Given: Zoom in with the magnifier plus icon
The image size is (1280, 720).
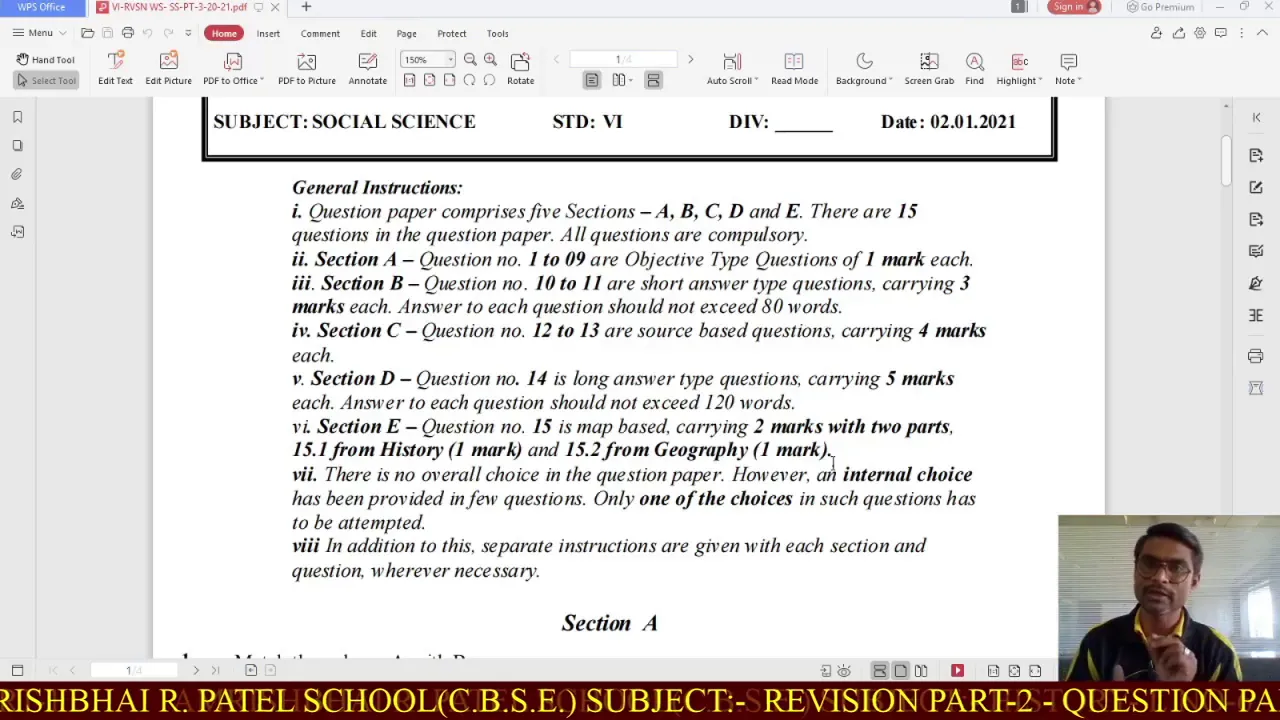Looking at the screenshot, I should click(490, 60).
